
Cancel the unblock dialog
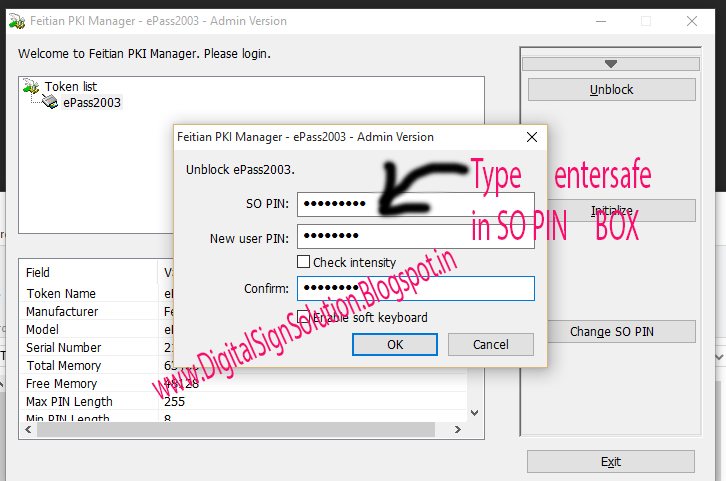point(491,344)
